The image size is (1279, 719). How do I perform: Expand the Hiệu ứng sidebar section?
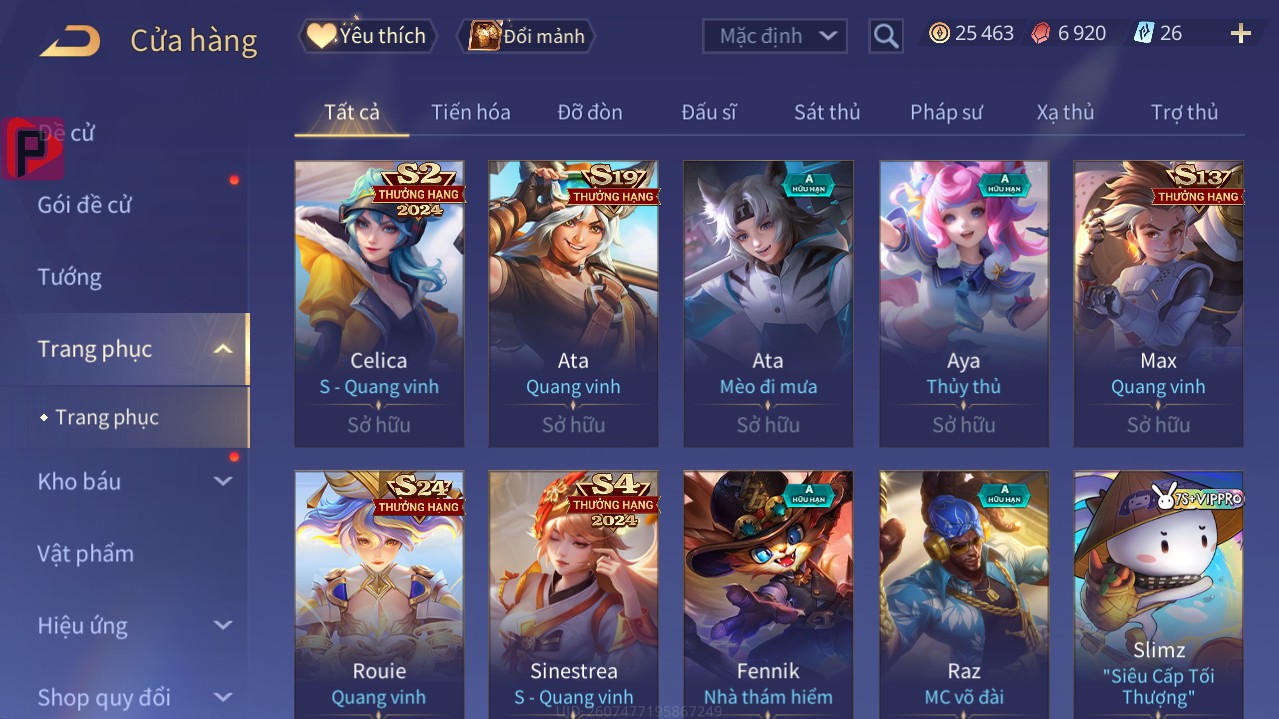(224, 625)
